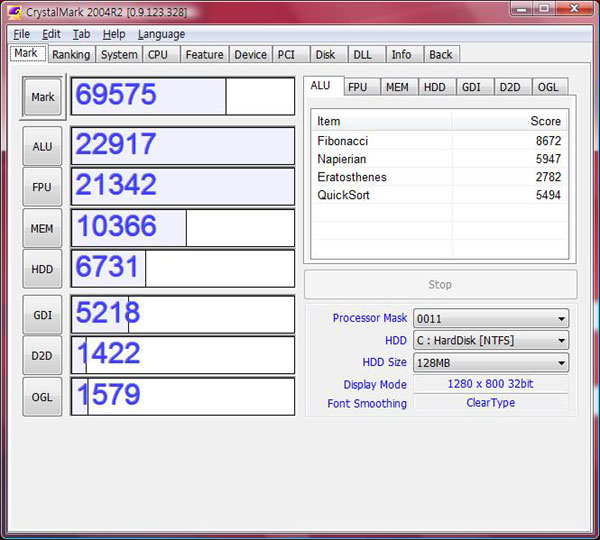Run the ALU benchmark button
This screenshot has width=600, height=540.
click(x=42, y=146)
